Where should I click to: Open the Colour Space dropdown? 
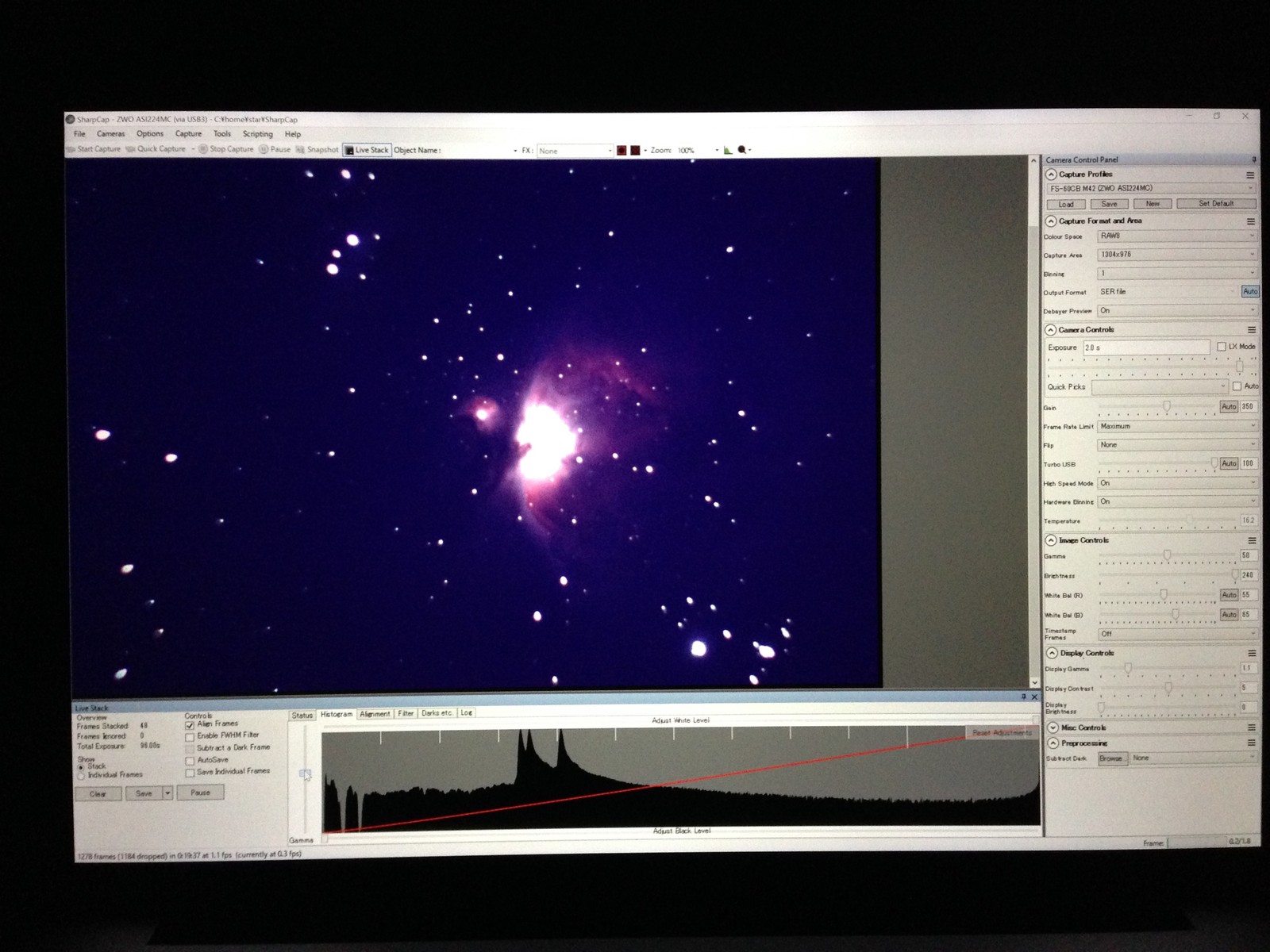tap(1177, 236)
